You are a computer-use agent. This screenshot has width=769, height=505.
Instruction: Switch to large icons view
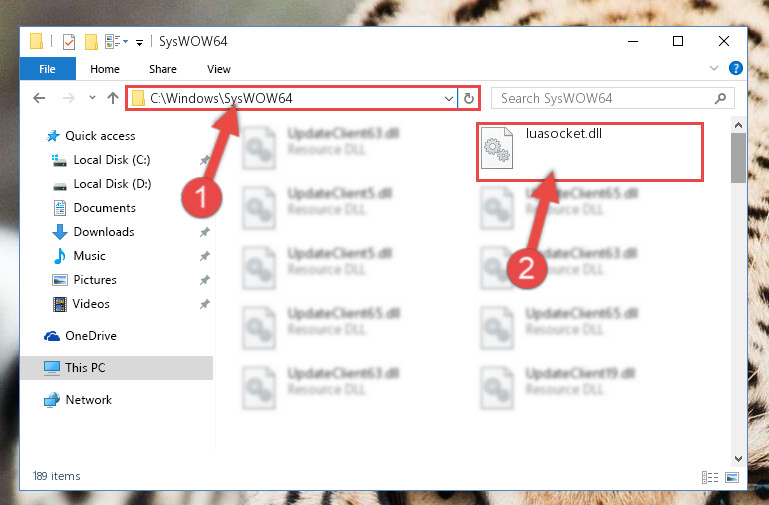point(732,477)
